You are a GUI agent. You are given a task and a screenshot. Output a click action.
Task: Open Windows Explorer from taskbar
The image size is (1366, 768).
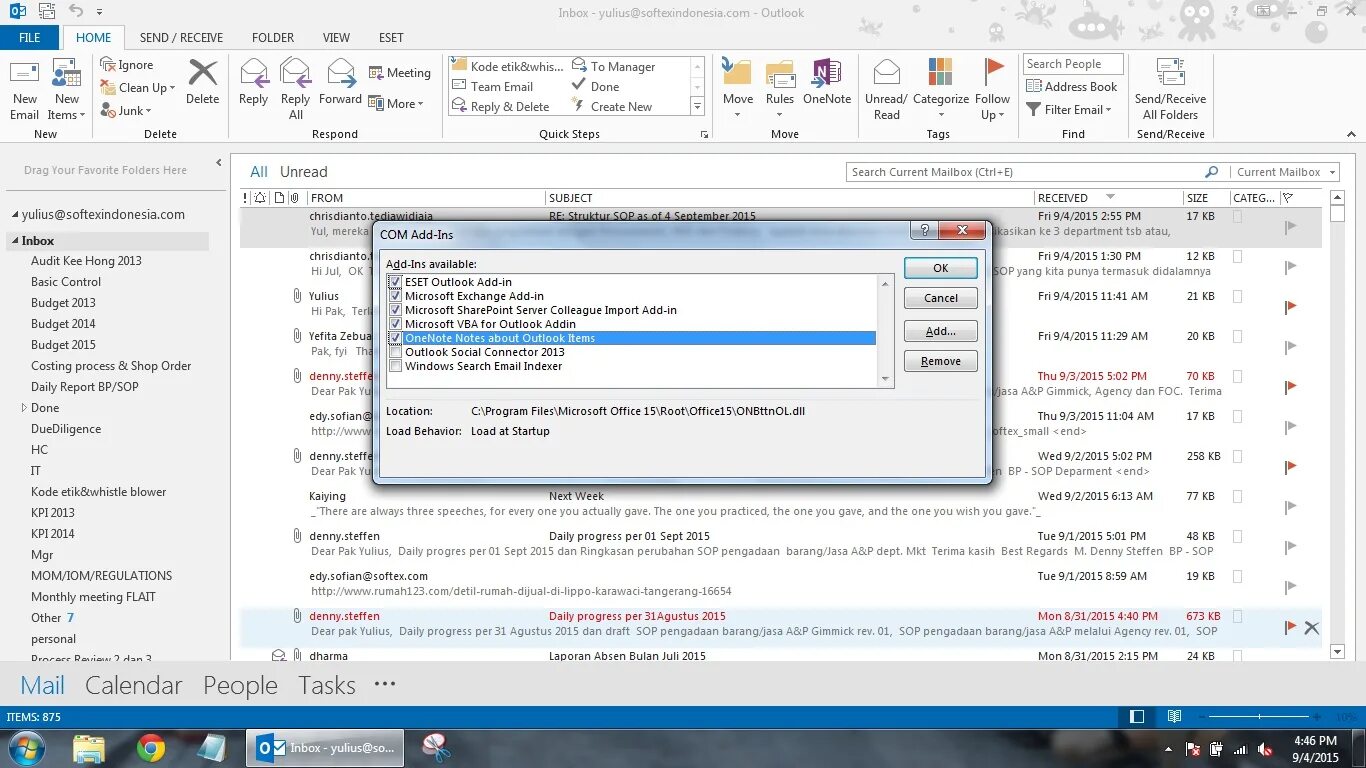click(x=89, y=747)
